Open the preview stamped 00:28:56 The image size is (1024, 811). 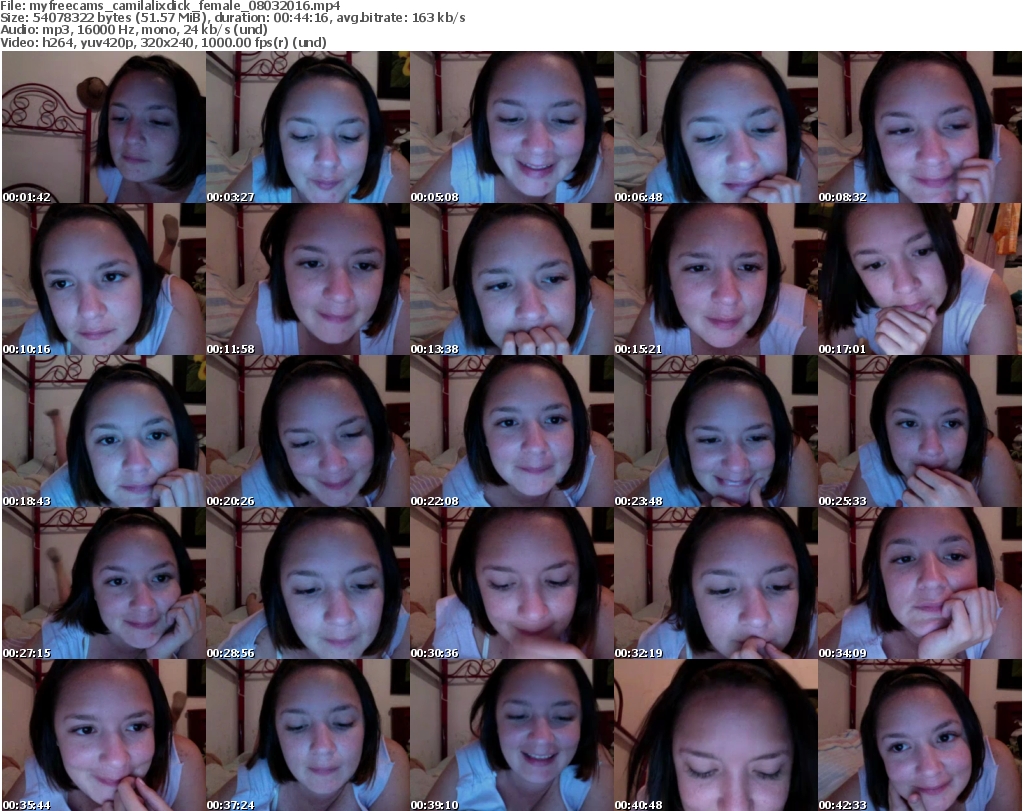(308, 583)
